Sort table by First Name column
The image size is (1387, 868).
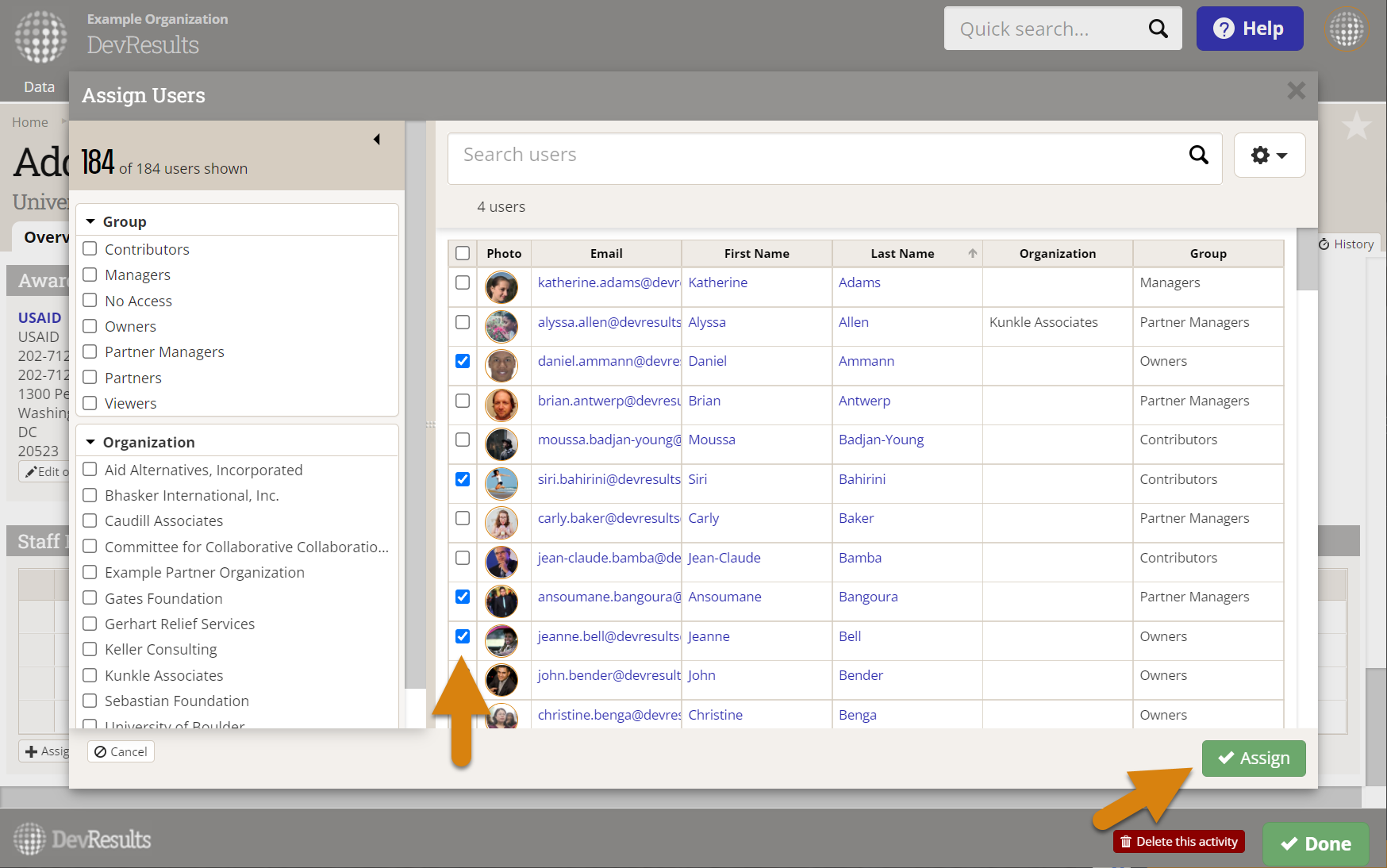[756, 254]
